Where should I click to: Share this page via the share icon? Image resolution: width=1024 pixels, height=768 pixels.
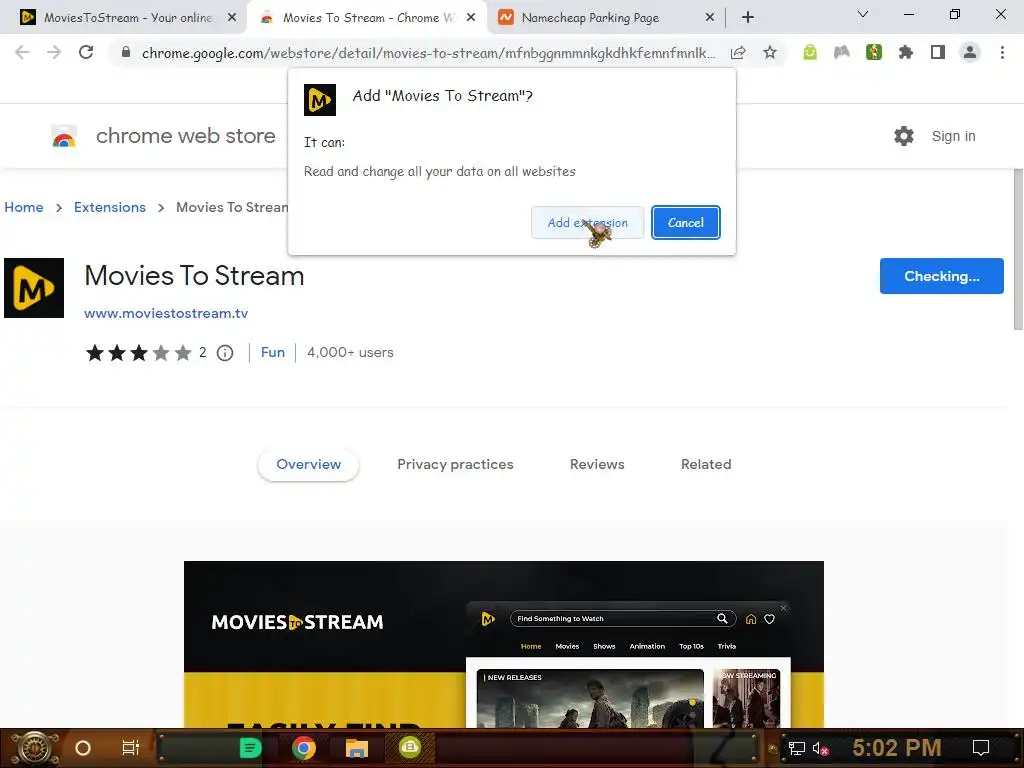(738, 52)
